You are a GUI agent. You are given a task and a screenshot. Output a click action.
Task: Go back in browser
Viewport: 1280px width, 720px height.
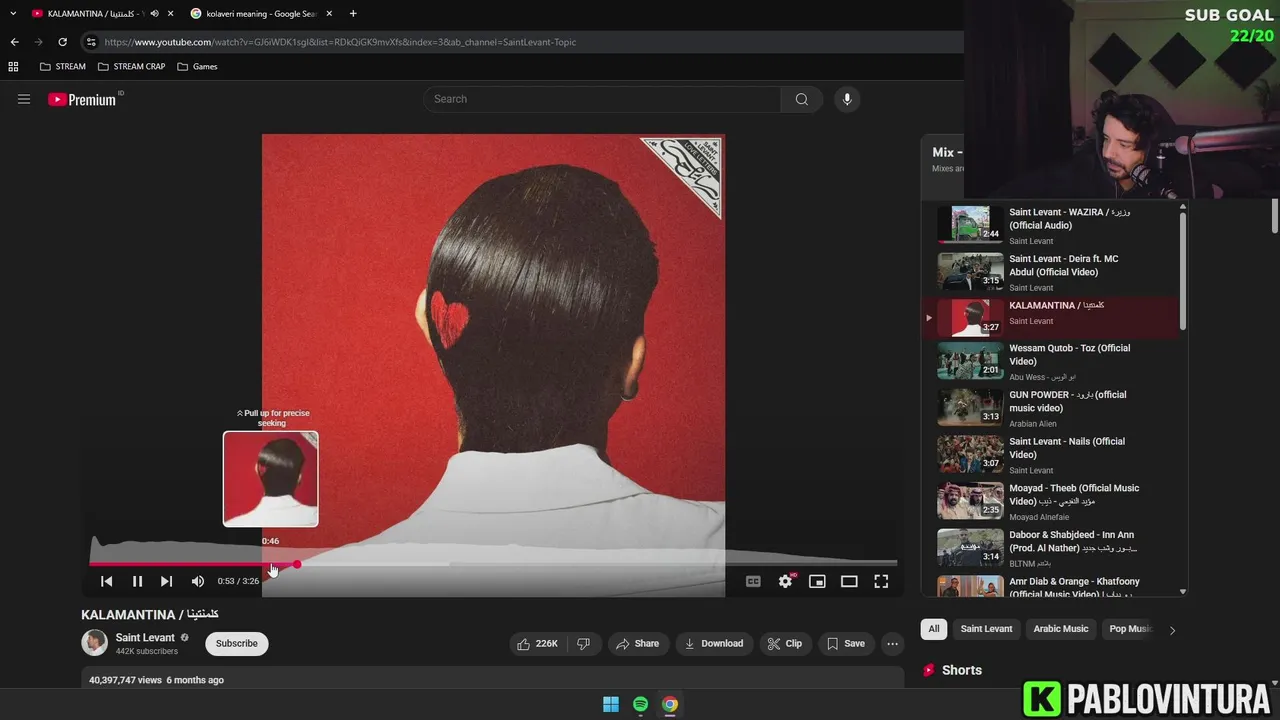pos(14,42)
